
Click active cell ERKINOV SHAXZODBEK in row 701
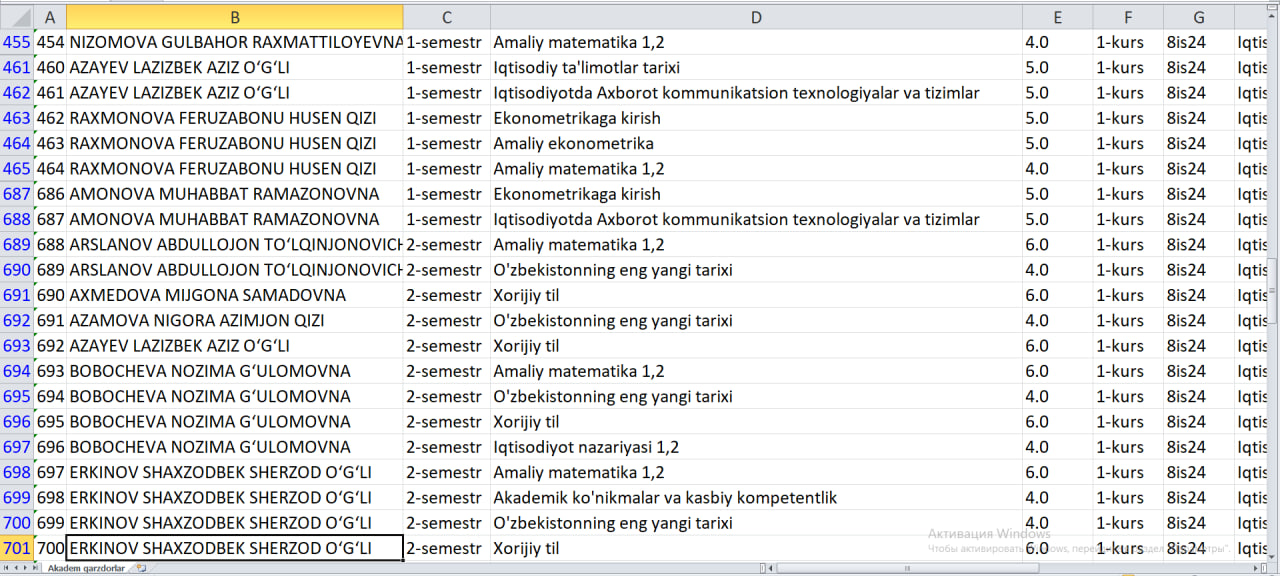(x=235, y=548)
